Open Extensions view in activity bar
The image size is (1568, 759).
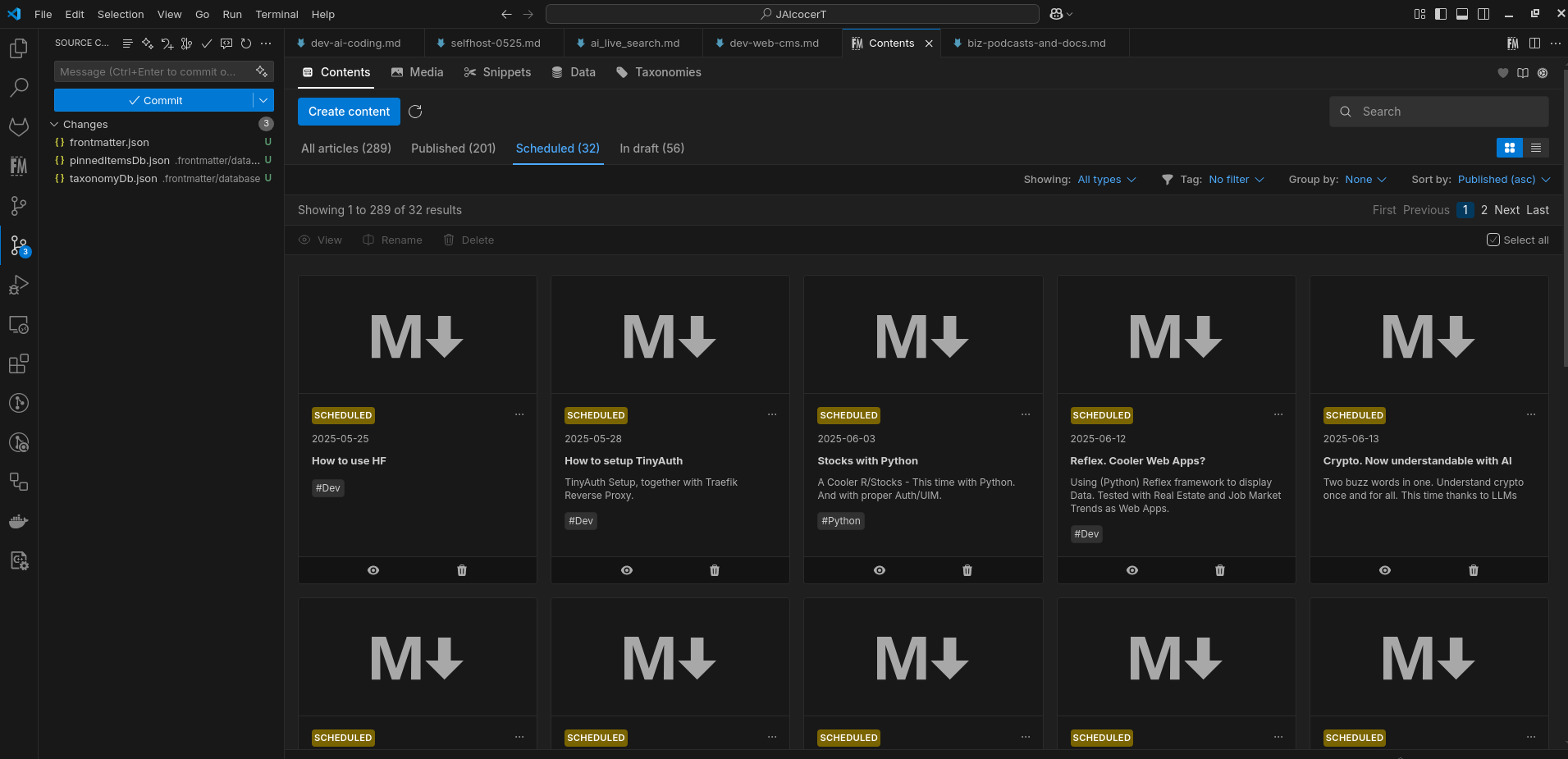coord(18,363)
